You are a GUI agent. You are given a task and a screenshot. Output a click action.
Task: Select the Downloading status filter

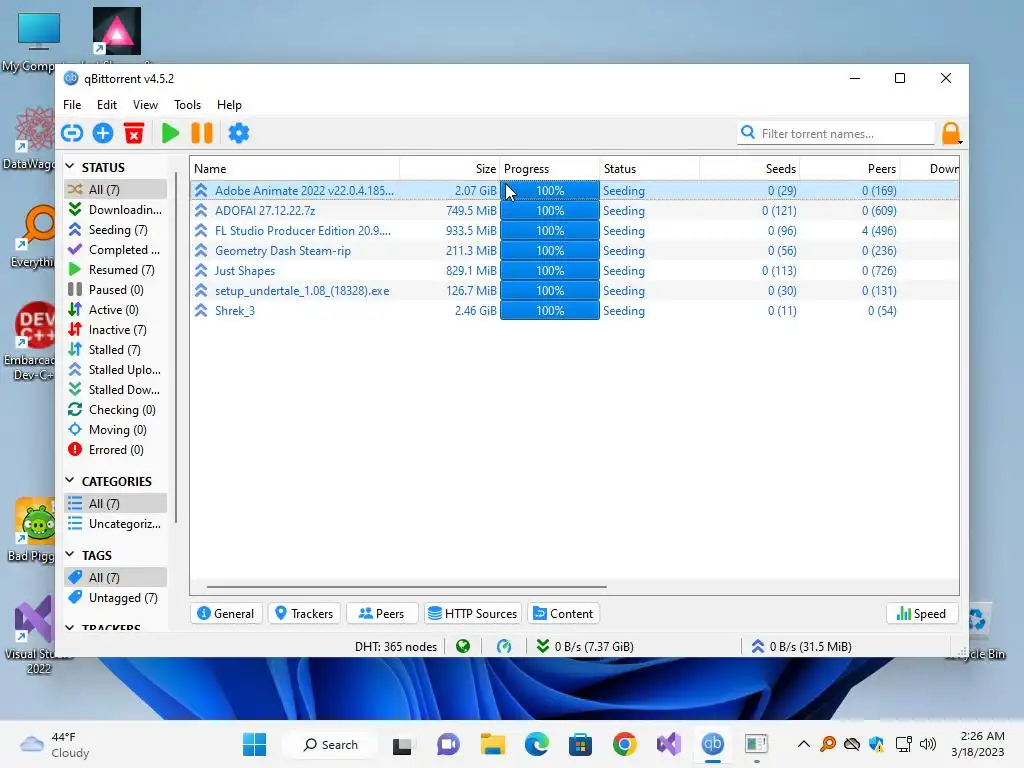pos(116,210)
